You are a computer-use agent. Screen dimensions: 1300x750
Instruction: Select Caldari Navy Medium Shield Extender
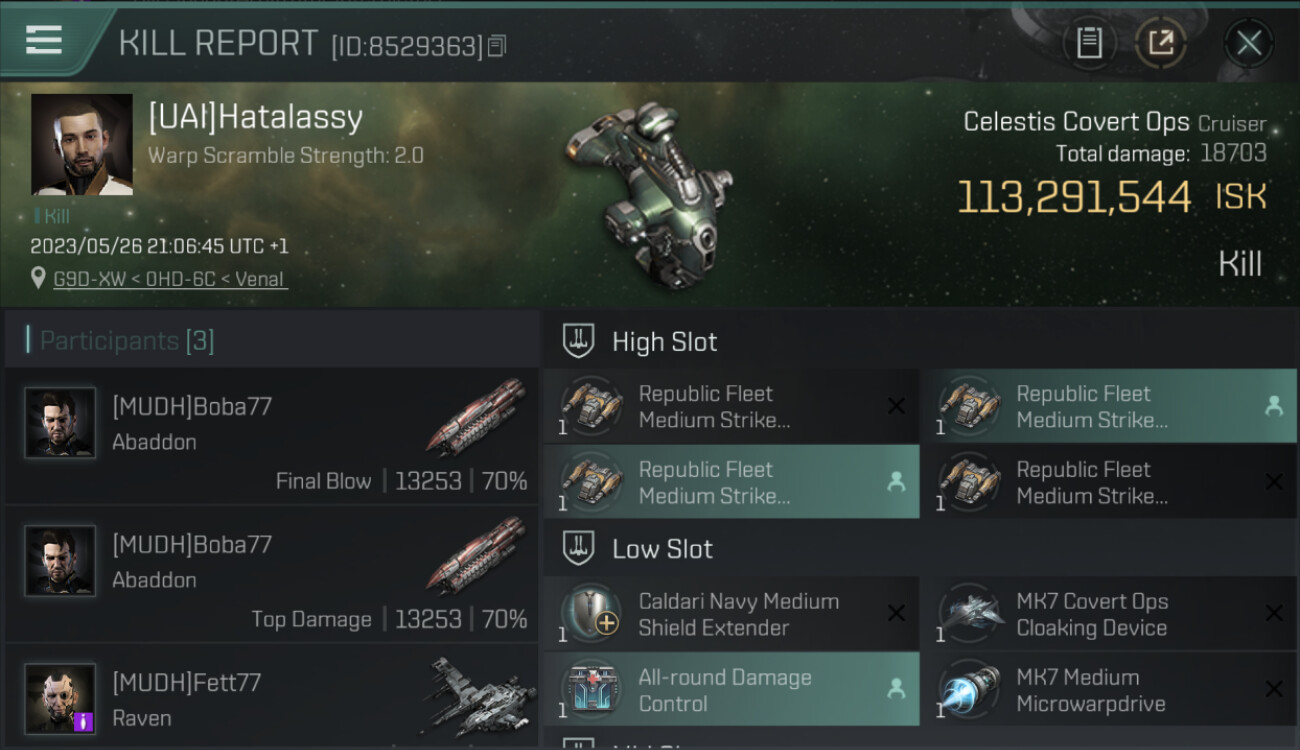[732, 614]
